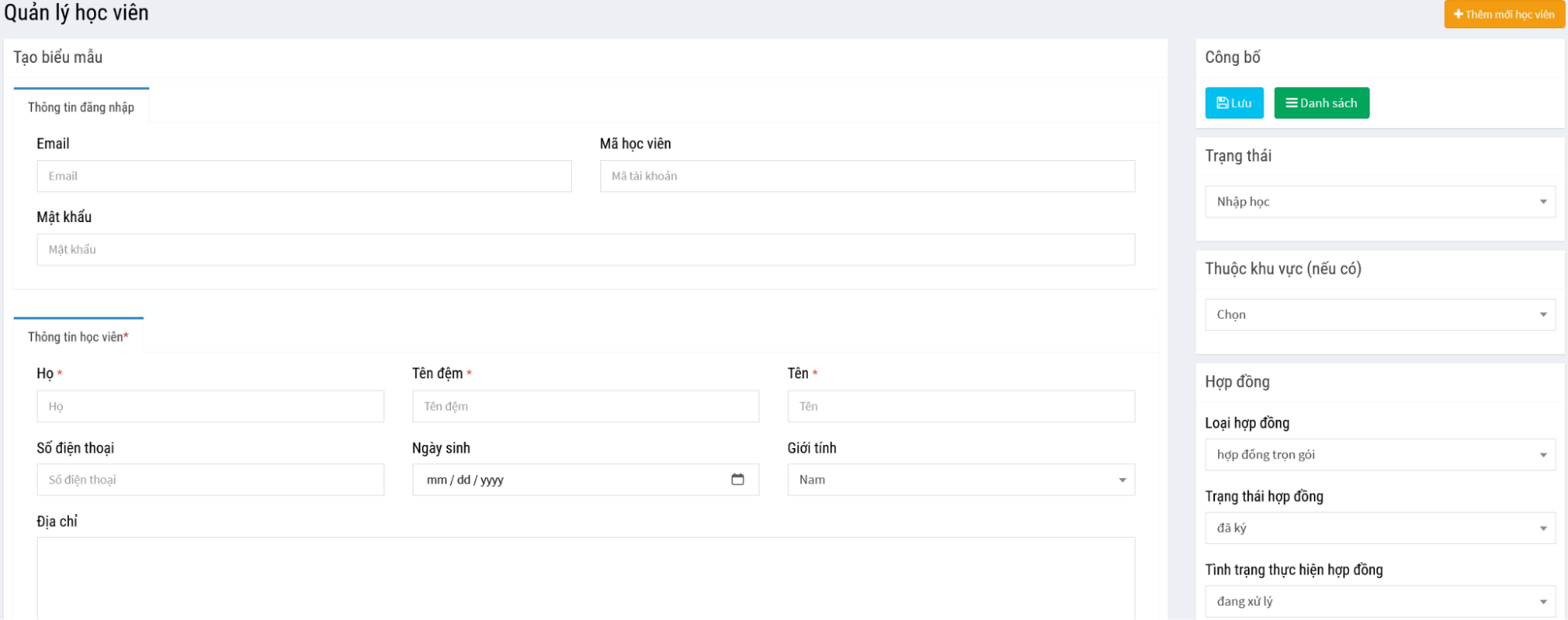Focus the Số điện thoại field
The image size is (1568, 620).
(210, 480)
